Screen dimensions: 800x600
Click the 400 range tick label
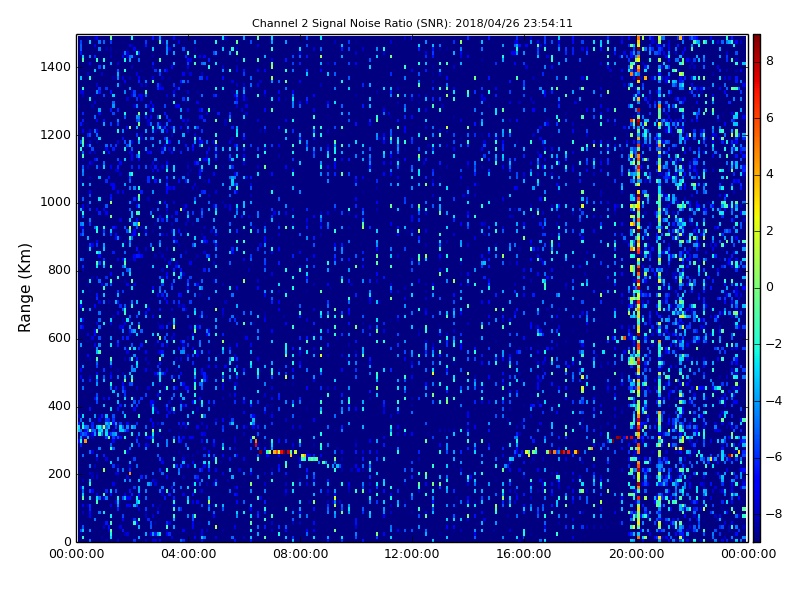[x=59, y=406]
